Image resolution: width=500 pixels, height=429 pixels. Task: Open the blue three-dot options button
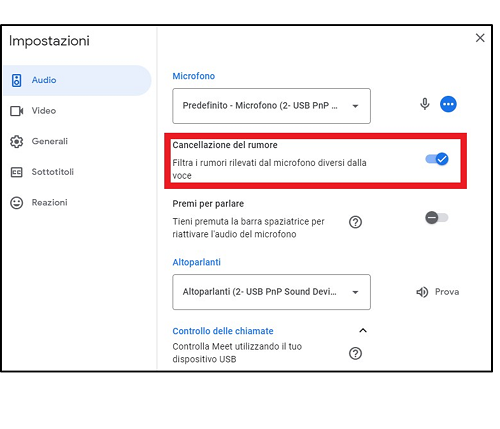pyautogui.click(x=448, y=104)
